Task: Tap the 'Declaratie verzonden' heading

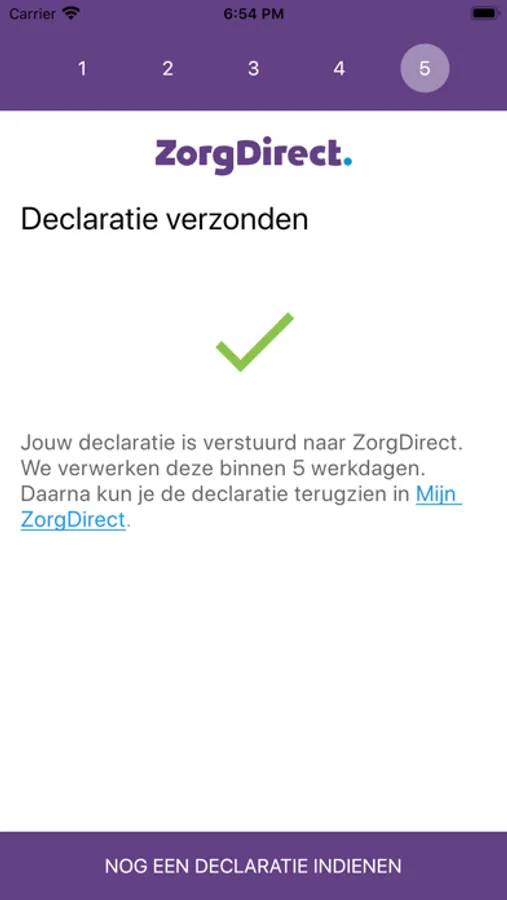Action: [x=164, y=219]
